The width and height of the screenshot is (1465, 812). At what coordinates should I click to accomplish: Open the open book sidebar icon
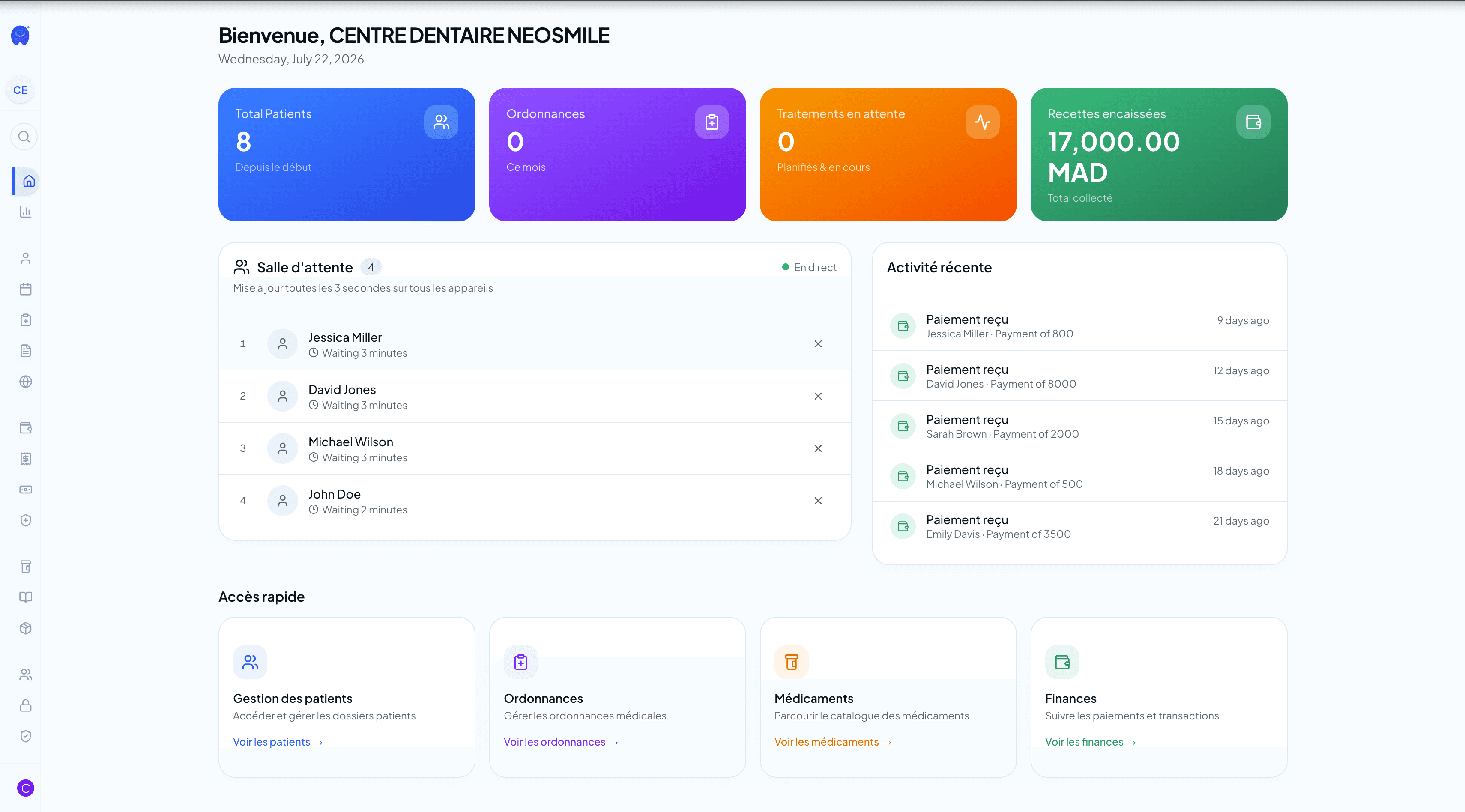click(26, 597)
